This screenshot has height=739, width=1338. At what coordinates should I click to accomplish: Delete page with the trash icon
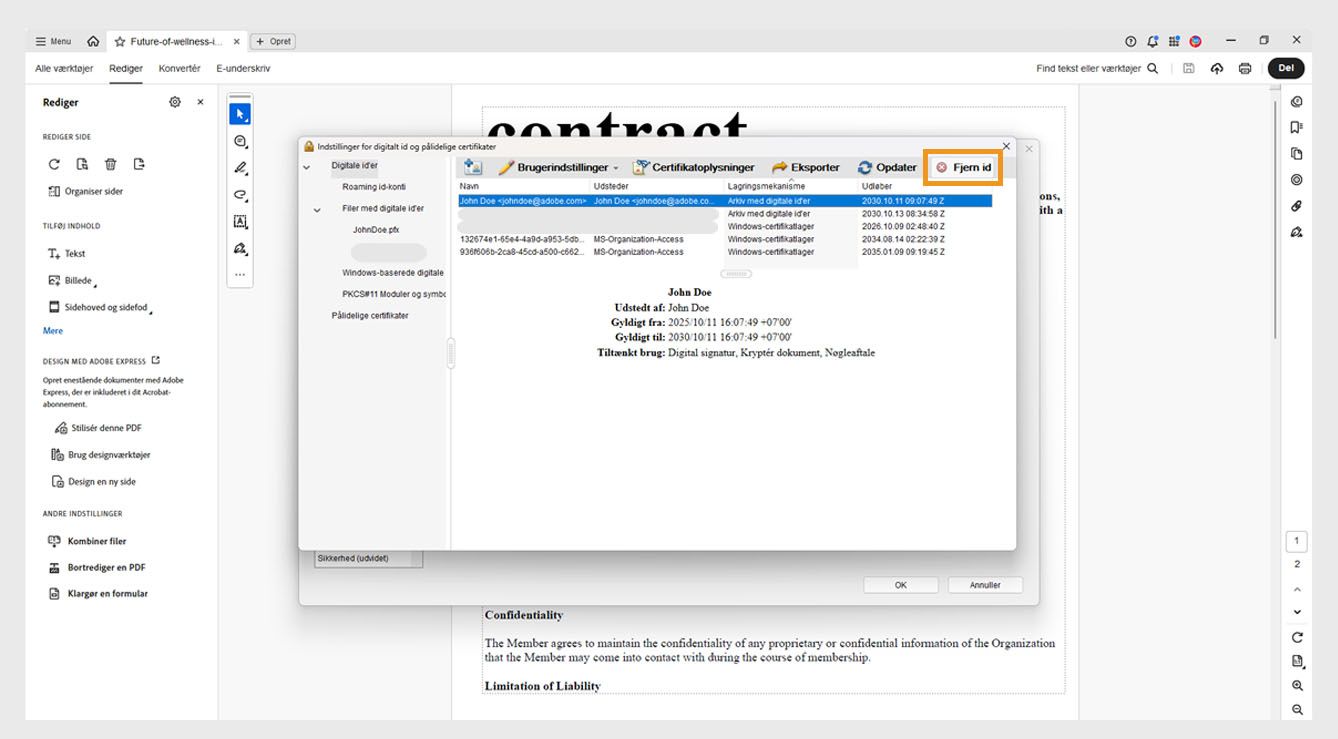click(x=111, y=164)
